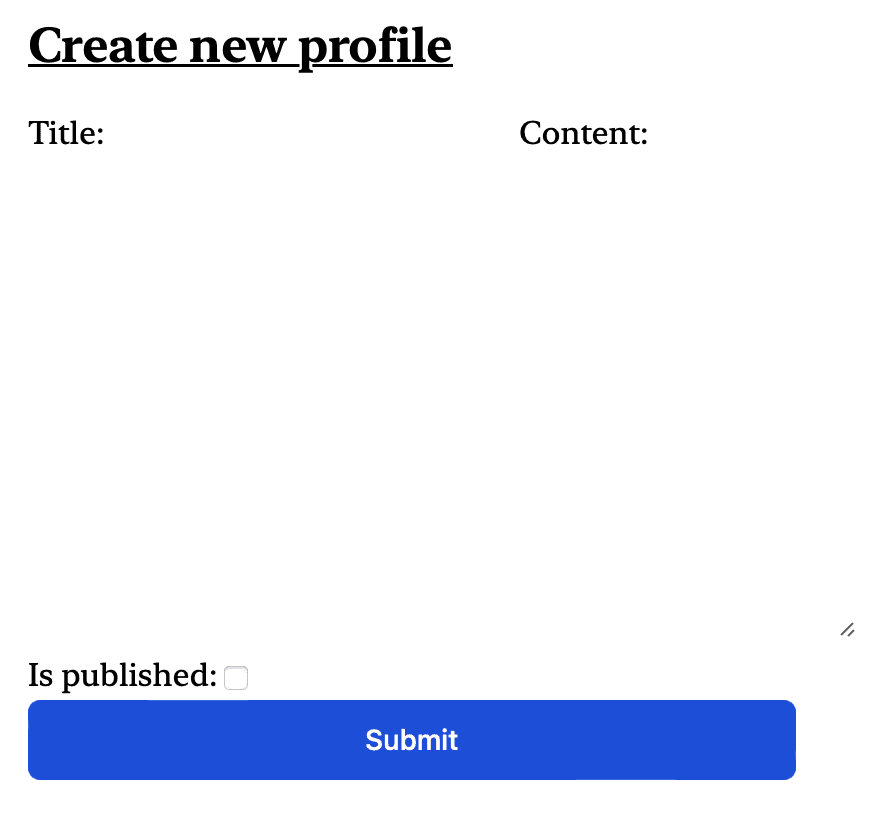880x816 pixels.
Task: Toggle the Is published option off
Action: click(x=236, y=677)
